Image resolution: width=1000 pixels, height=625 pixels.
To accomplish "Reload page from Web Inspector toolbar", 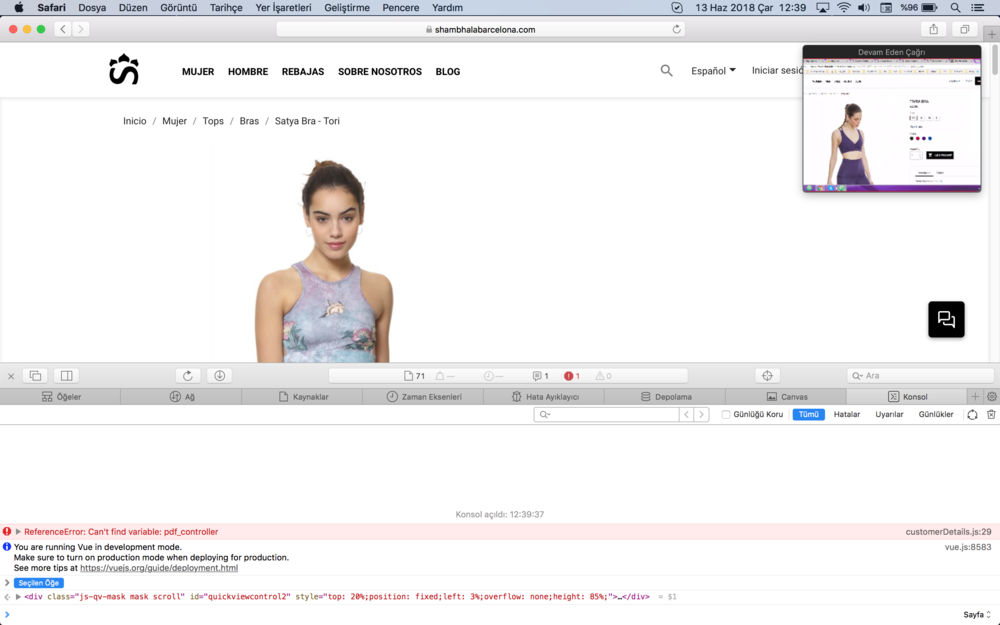I will (x=187, y=376).
